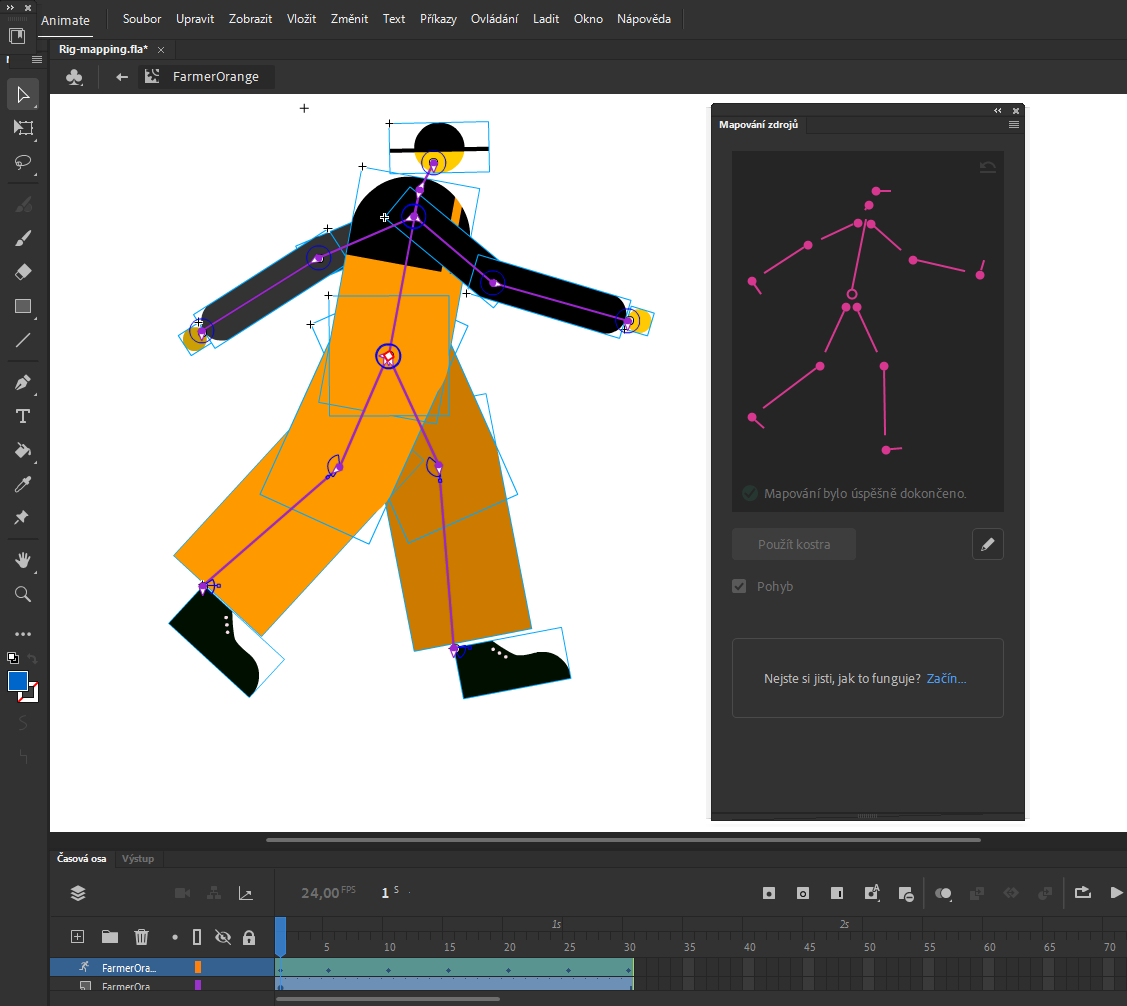Expand hidden tools via the ellipsis icon
The width and height of the screenshot is (1127, 1006).
pyautogui.click(x=22, y=633)
